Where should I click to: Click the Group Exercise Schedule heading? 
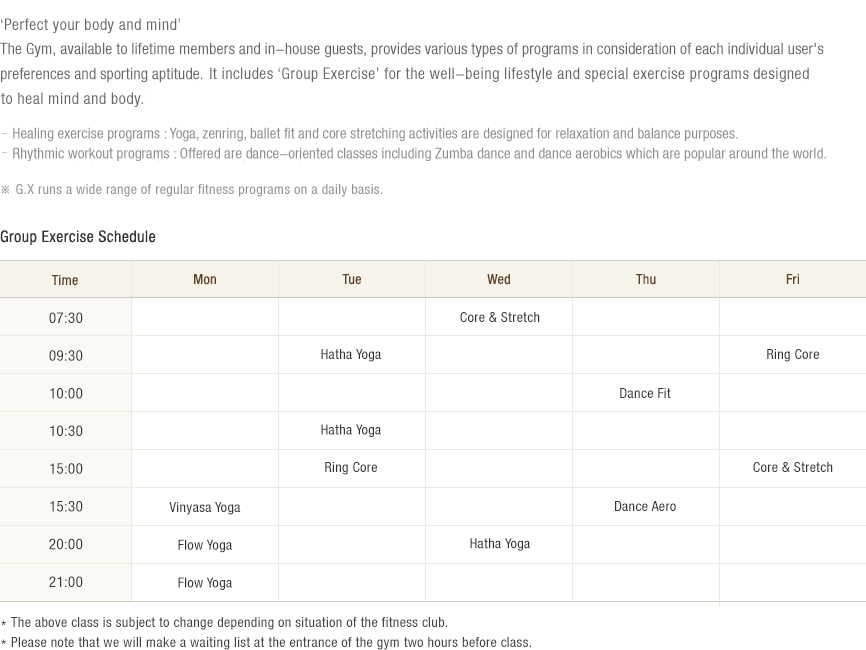[x=78, y=237]
